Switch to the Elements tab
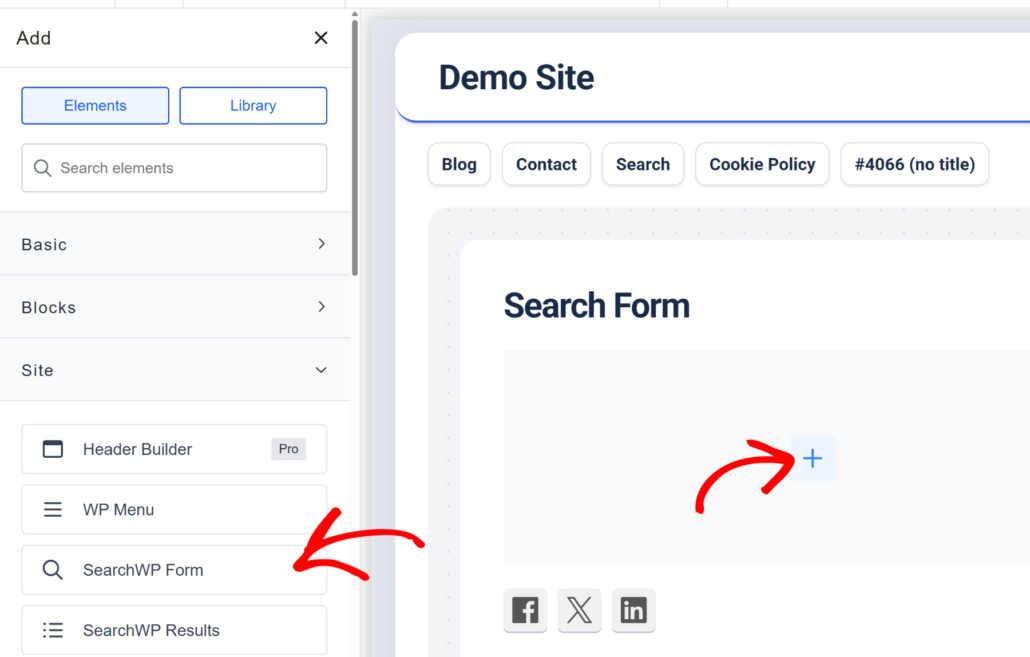 click(95, 106)
